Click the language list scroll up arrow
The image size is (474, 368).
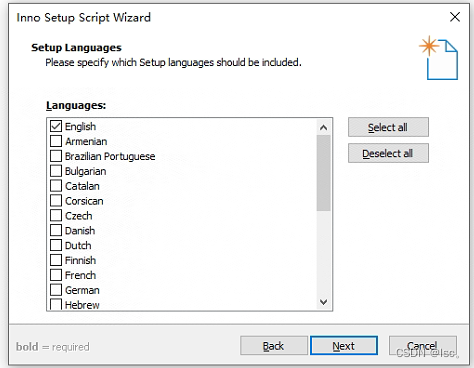point(323,127)
